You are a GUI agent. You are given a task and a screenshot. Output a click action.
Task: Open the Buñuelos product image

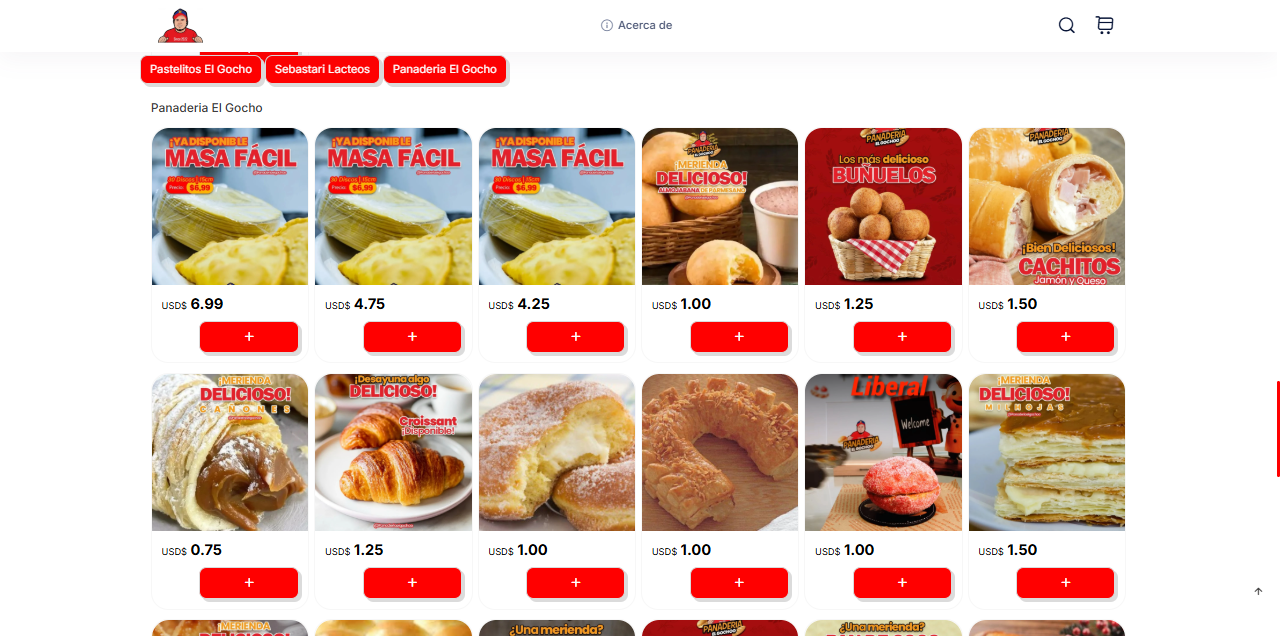[x=883, y=206]
